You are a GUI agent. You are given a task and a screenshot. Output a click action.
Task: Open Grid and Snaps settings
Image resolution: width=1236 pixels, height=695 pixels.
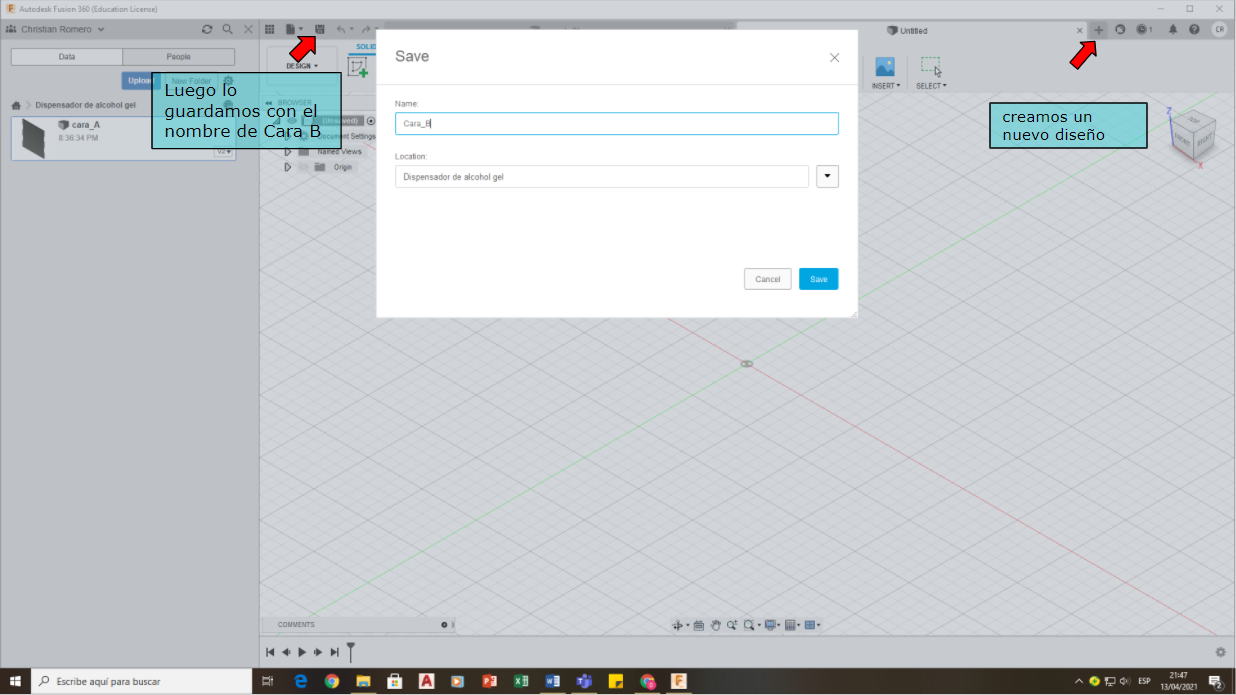pos(791,625)
